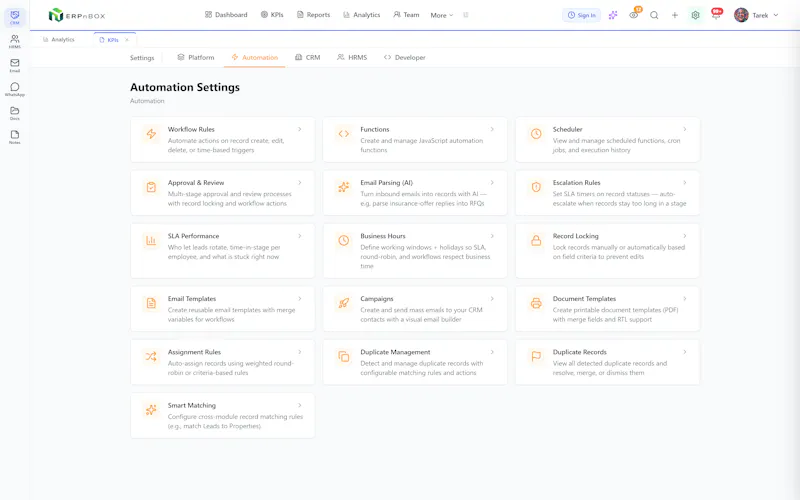Click the SLA Performance chart icon

[x=151, y=240]
